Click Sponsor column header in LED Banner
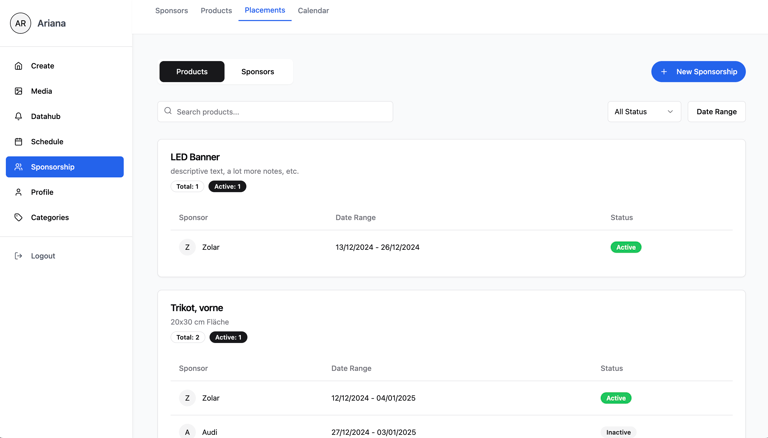768x438 pixels. point(193,217)
